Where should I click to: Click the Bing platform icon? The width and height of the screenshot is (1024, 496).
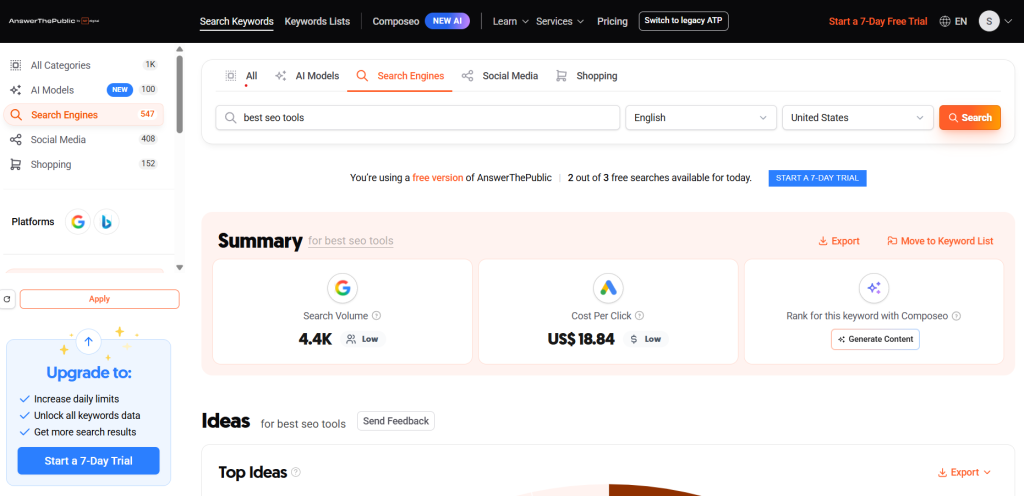pyautogui.click(x=106, y=222)
